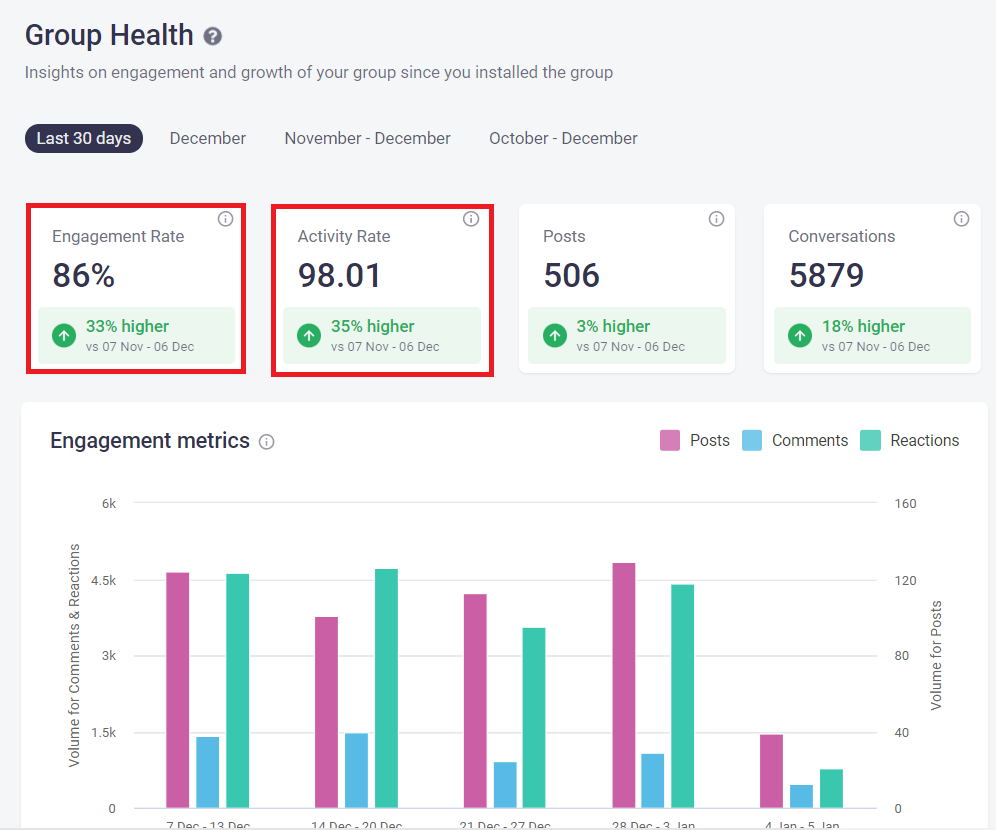Click the 86% engagement rate value
This screenshot has width=996, height=830.
(84, 276)
